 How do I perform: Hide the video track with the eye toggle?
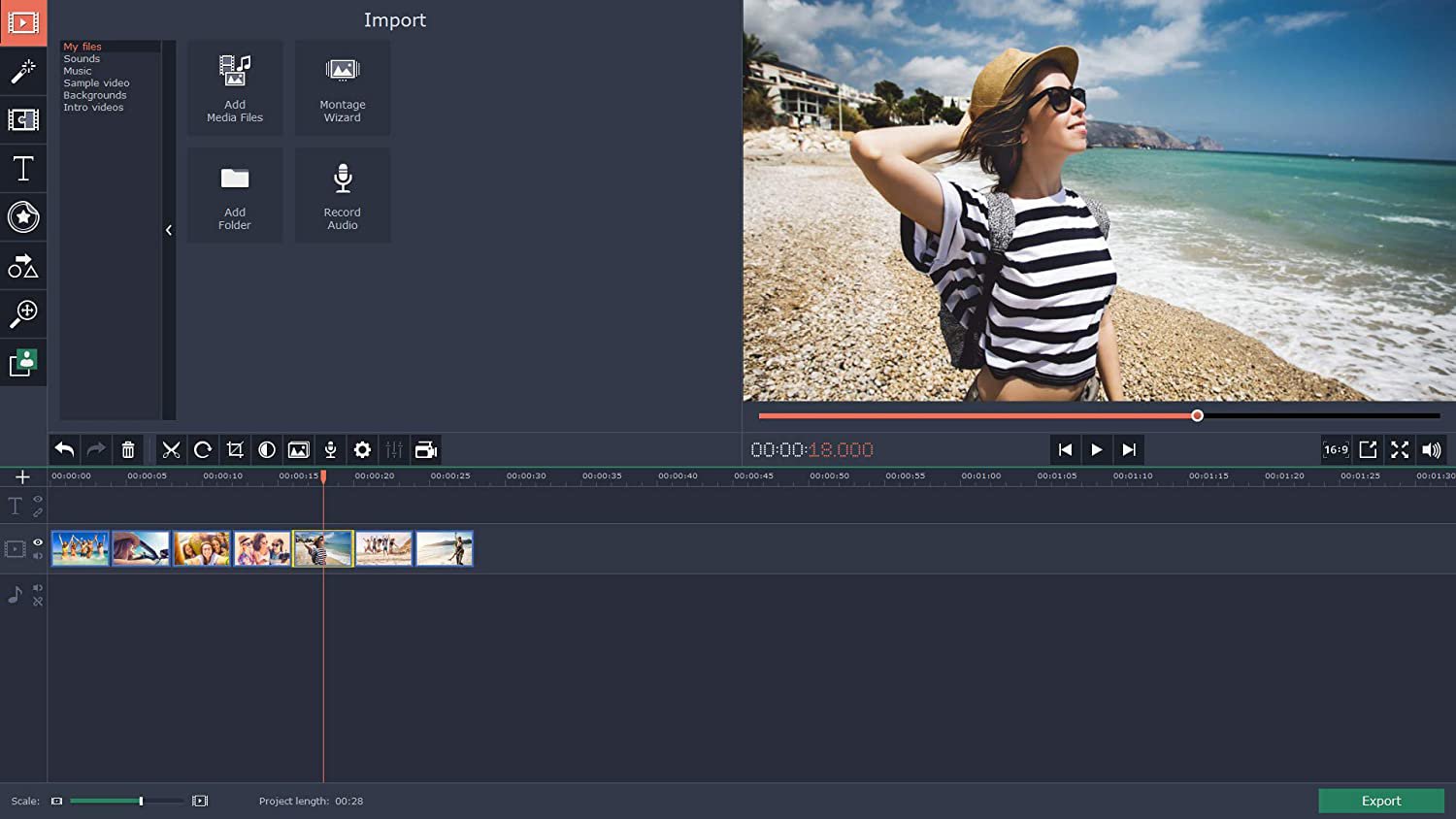click(38, 541)
